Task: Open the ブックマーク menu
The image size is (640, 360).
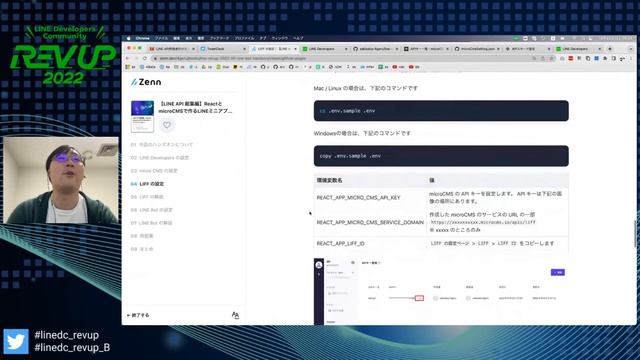Action: click(220, 38)
